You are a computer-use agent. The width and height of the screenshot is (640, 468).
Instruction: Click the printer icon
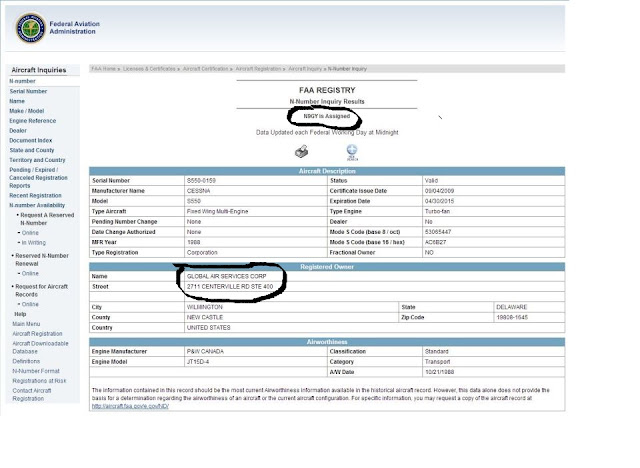click(x=302, y=152)
